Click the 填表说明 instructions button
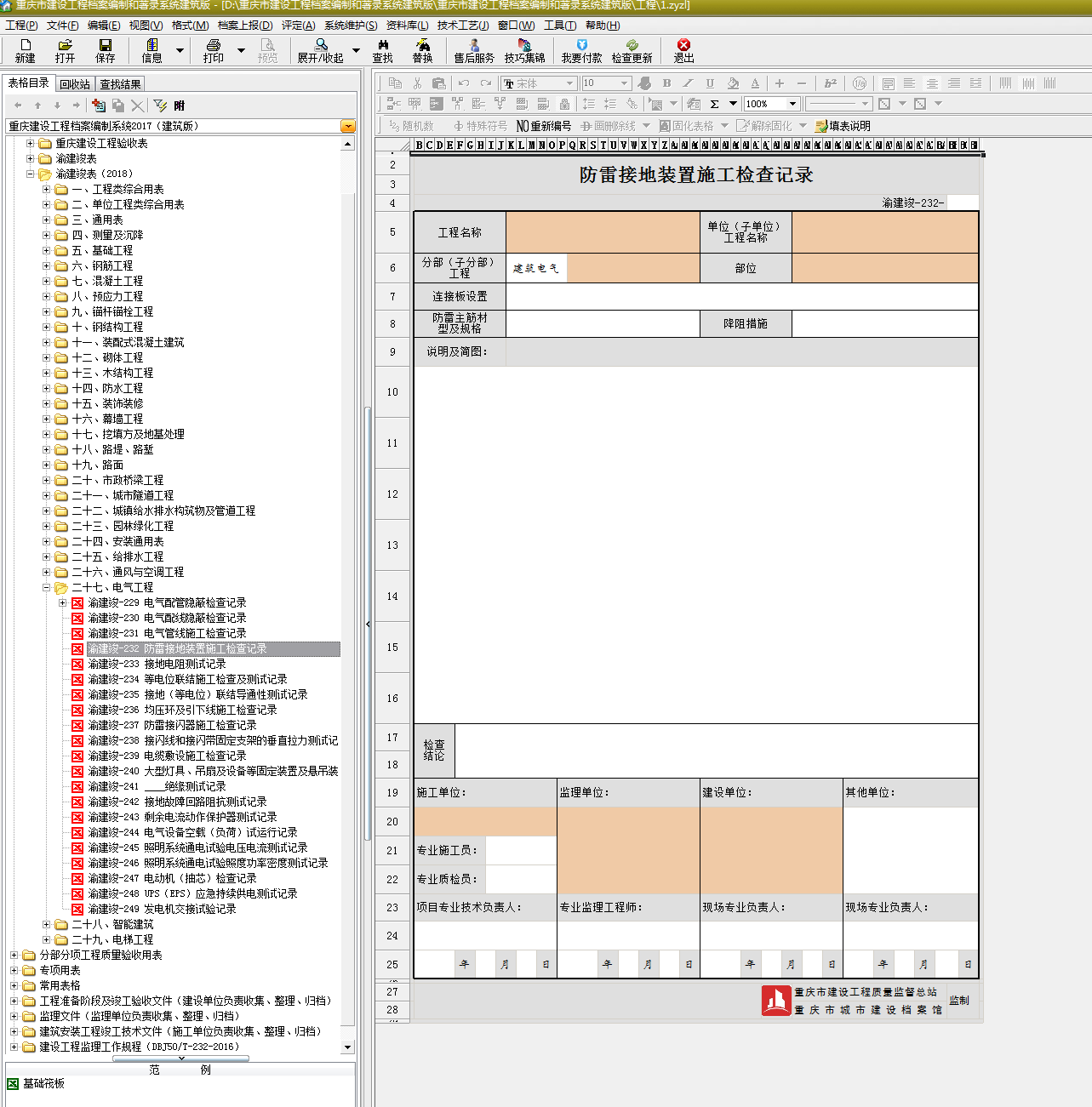Image resolution: width=1092 pixels, height=1107 pixels. 843,126
